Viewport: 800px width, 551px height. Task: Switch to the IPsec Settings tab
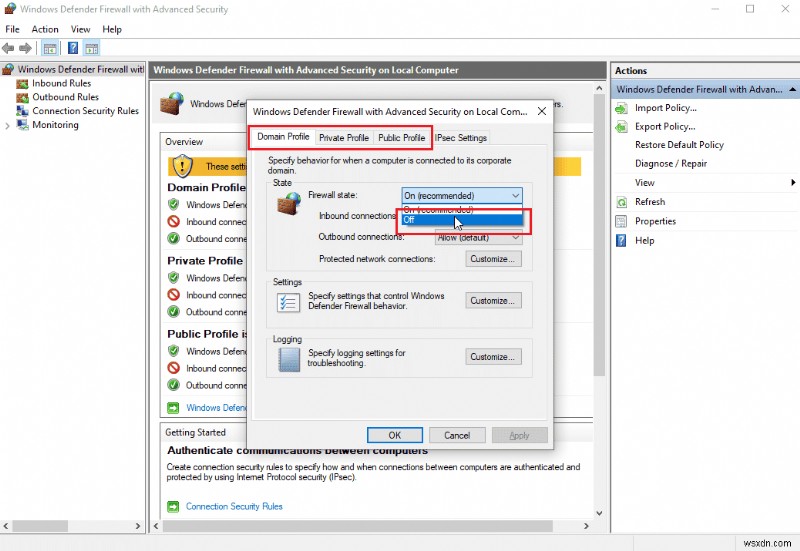[x=461, y=138]
